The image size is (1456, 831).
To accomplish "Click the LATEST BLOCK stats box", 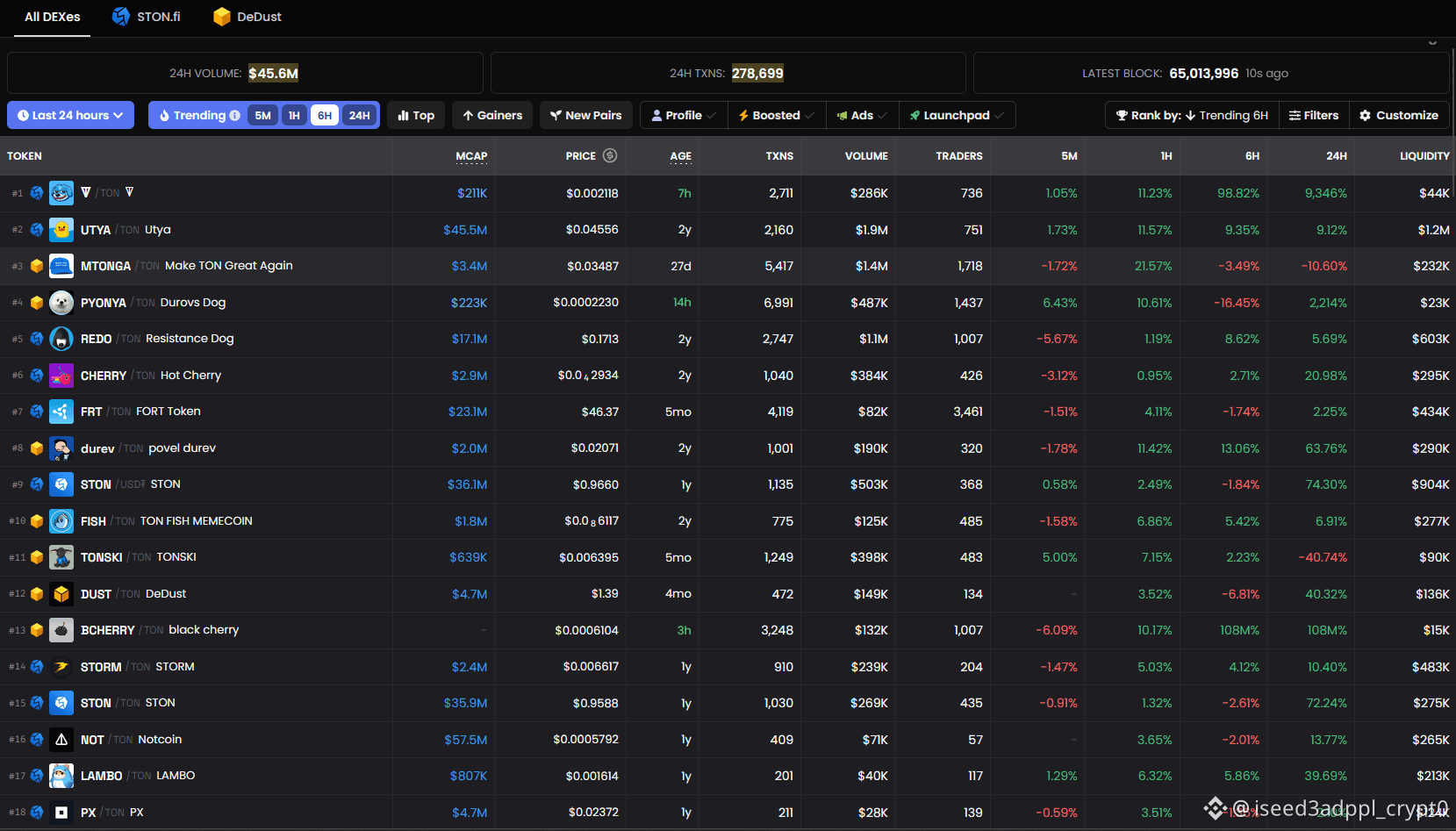I will click(1211, 73).
